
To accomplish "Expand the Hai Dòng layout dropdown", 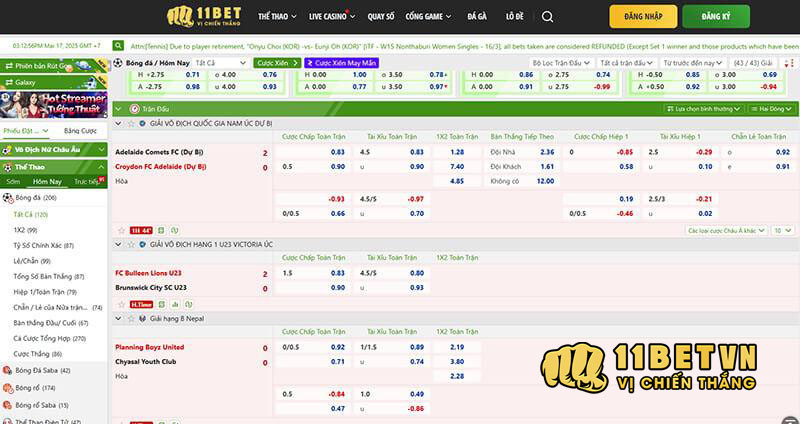I will (771, 108).
